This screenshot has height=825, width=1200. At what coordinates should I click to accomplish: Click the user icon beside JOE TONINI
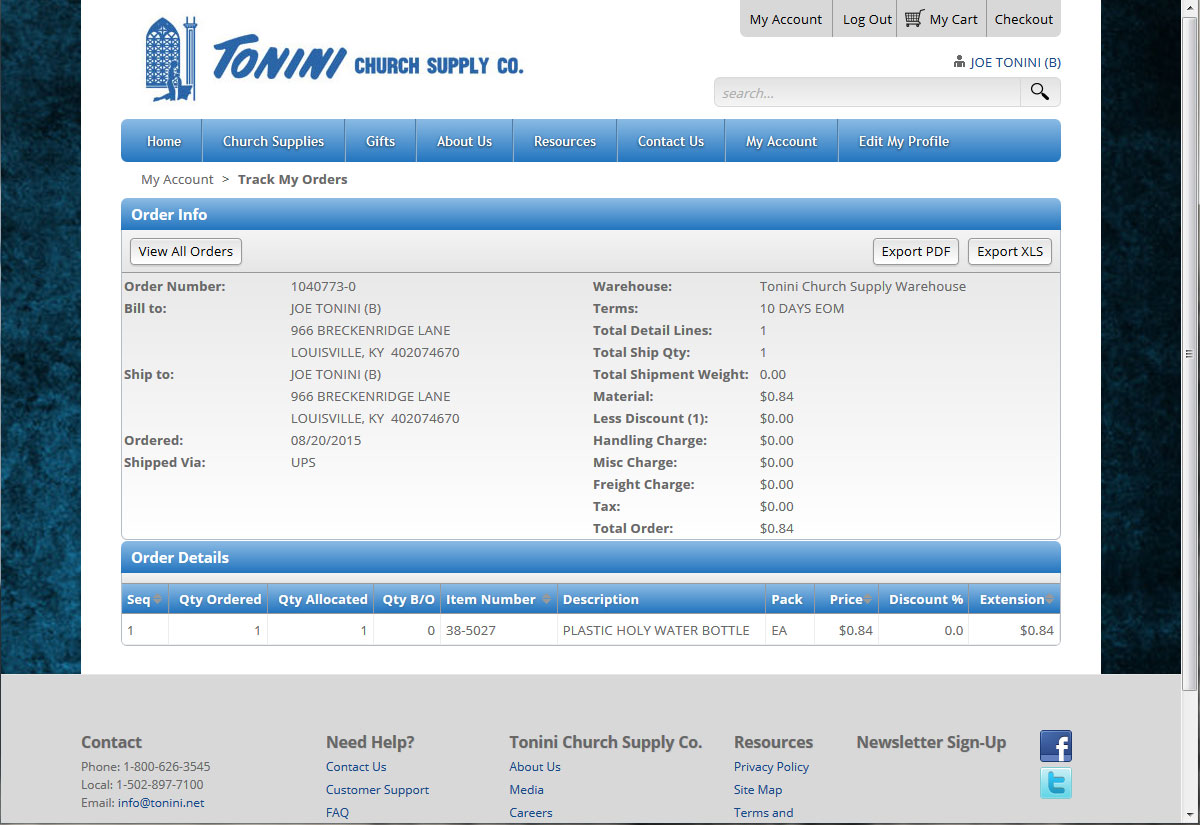pos(960,62)
